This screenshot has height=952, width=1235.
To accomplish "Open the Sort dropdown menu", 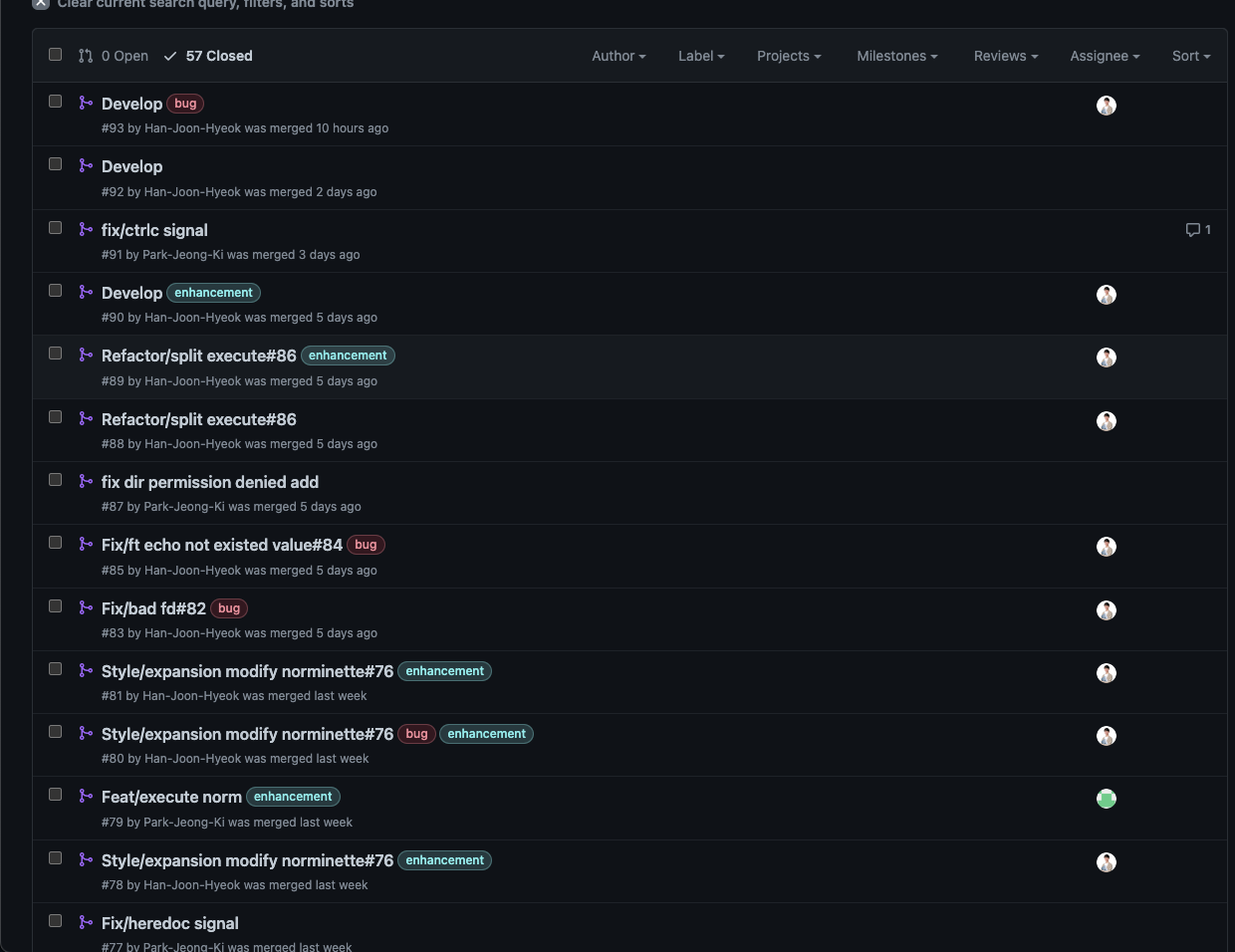I will tap(1190, 56).
